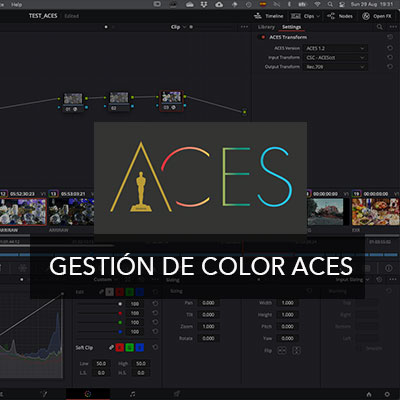Reset the blue intensity row
Image resolution: width=400 pixels, height=400 pixels.
coord(155,331)
